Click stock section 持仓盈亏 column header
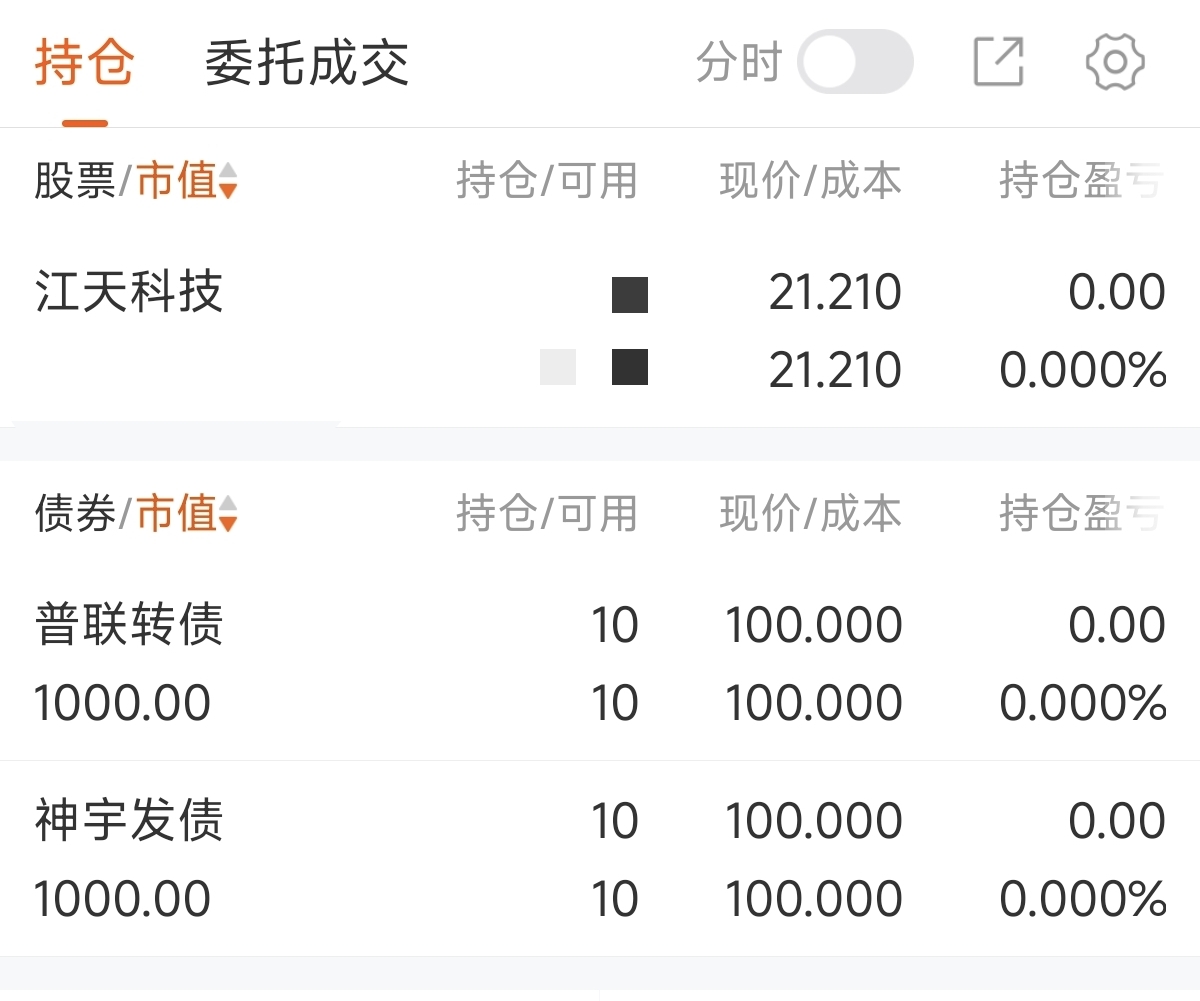The image size is (1200, 1001). tap(1082, 181)
